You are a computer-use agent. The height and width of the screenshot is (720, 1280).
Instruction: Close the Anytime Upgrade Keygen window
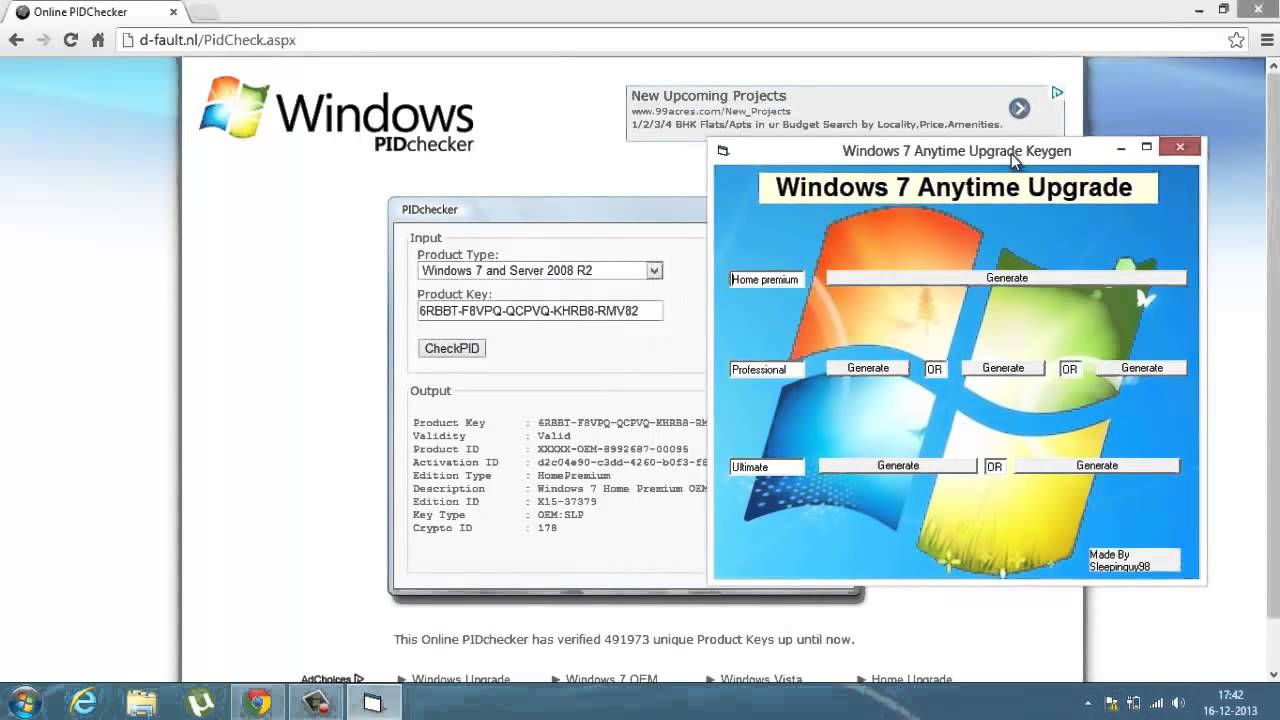tap(1180, 148)
